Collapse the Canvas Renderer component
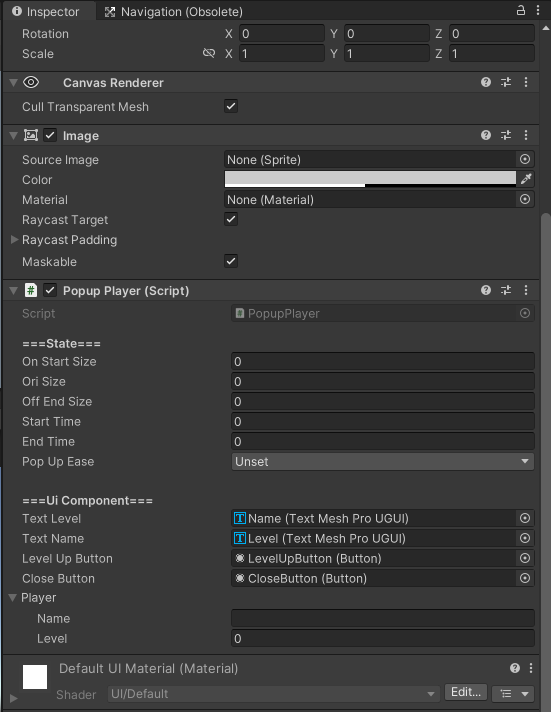 [x=14, y=83]
